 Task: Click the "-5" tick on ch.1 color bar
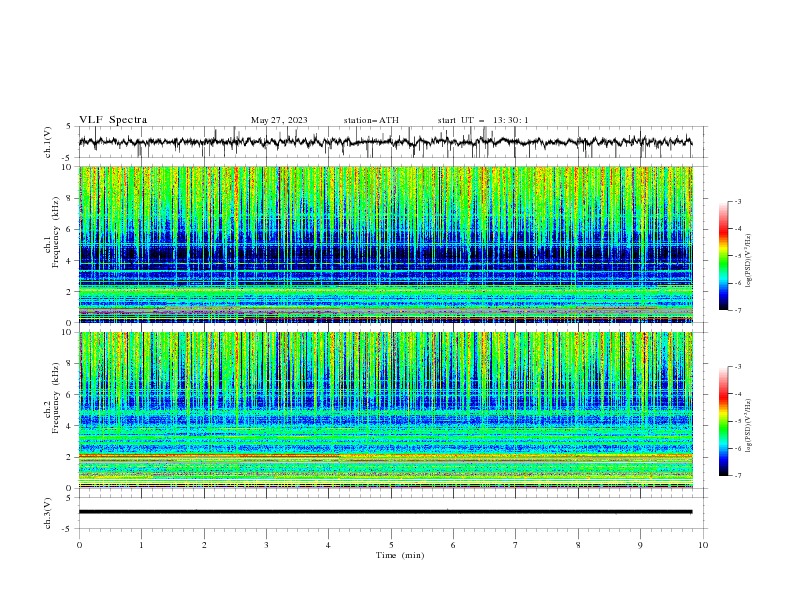(737, 256)
